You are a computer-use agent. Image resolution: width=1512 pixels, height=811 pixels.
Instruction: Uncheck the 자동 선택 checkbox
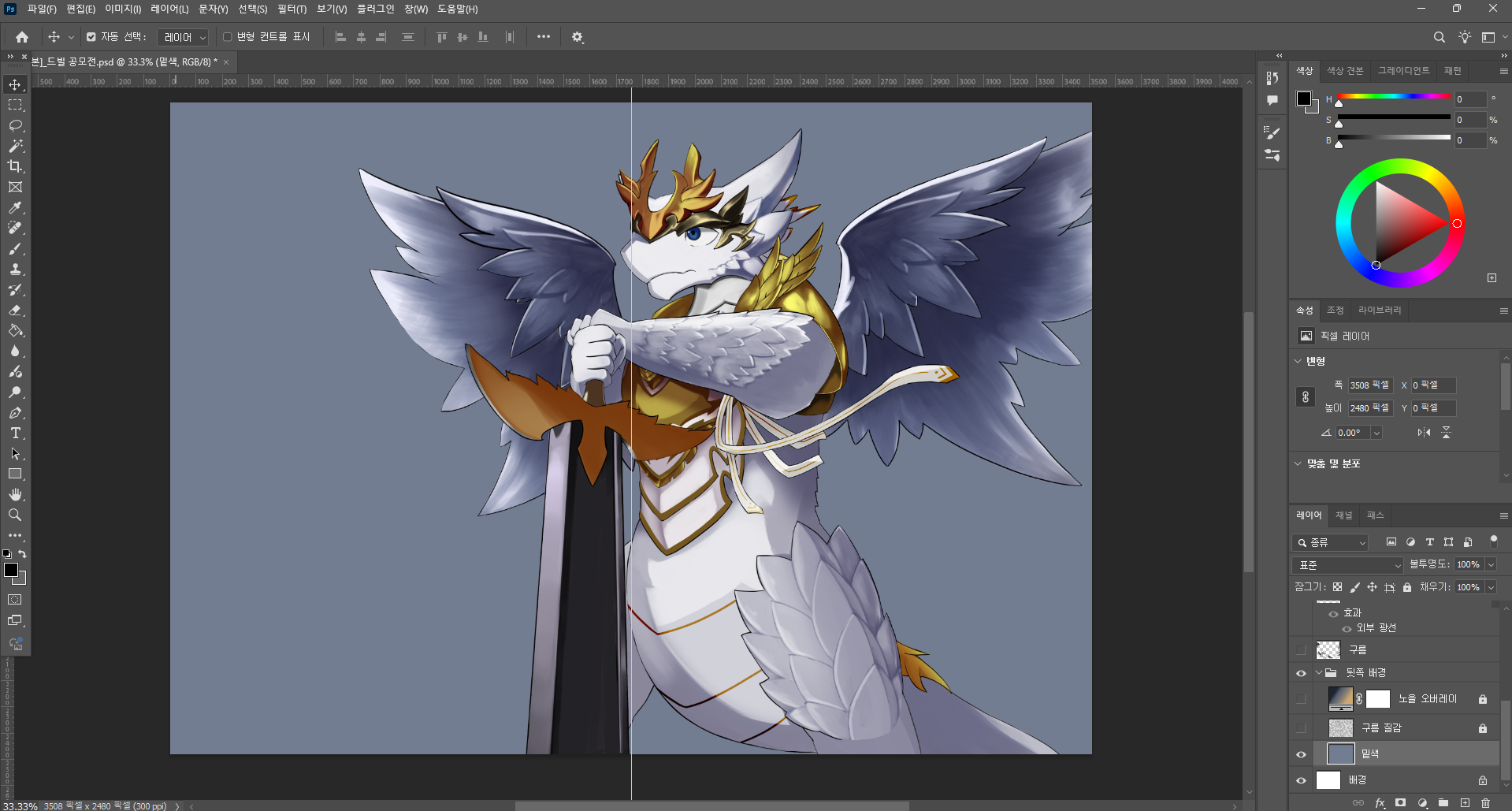(x=91, y=37)
